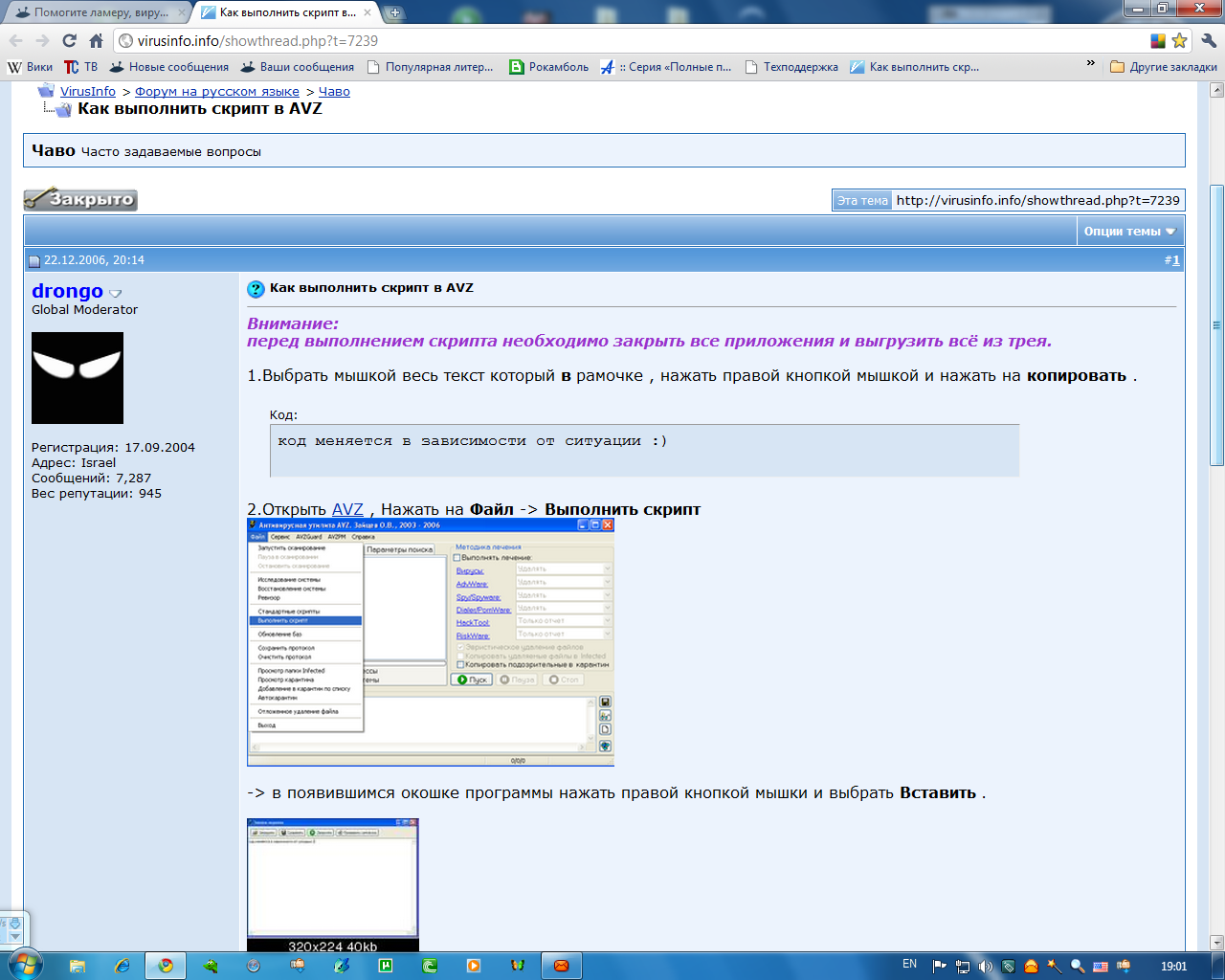The height and width of the screenshot is (980, 1225).
Task: Open the 'AVZ' hyperlink
Action: [347, 509]
